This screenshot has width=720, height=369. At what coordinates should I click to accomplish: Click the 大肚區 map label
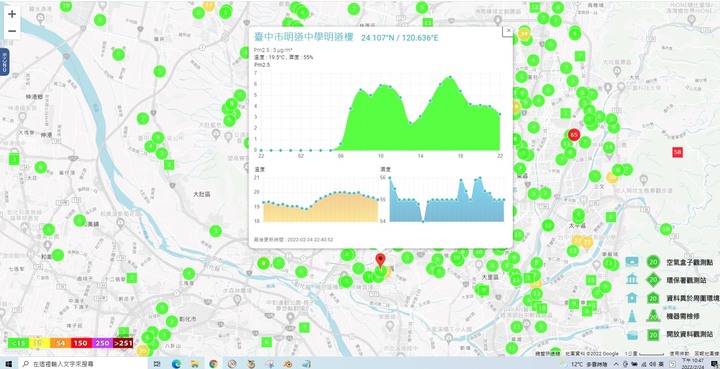coord(202,195)
